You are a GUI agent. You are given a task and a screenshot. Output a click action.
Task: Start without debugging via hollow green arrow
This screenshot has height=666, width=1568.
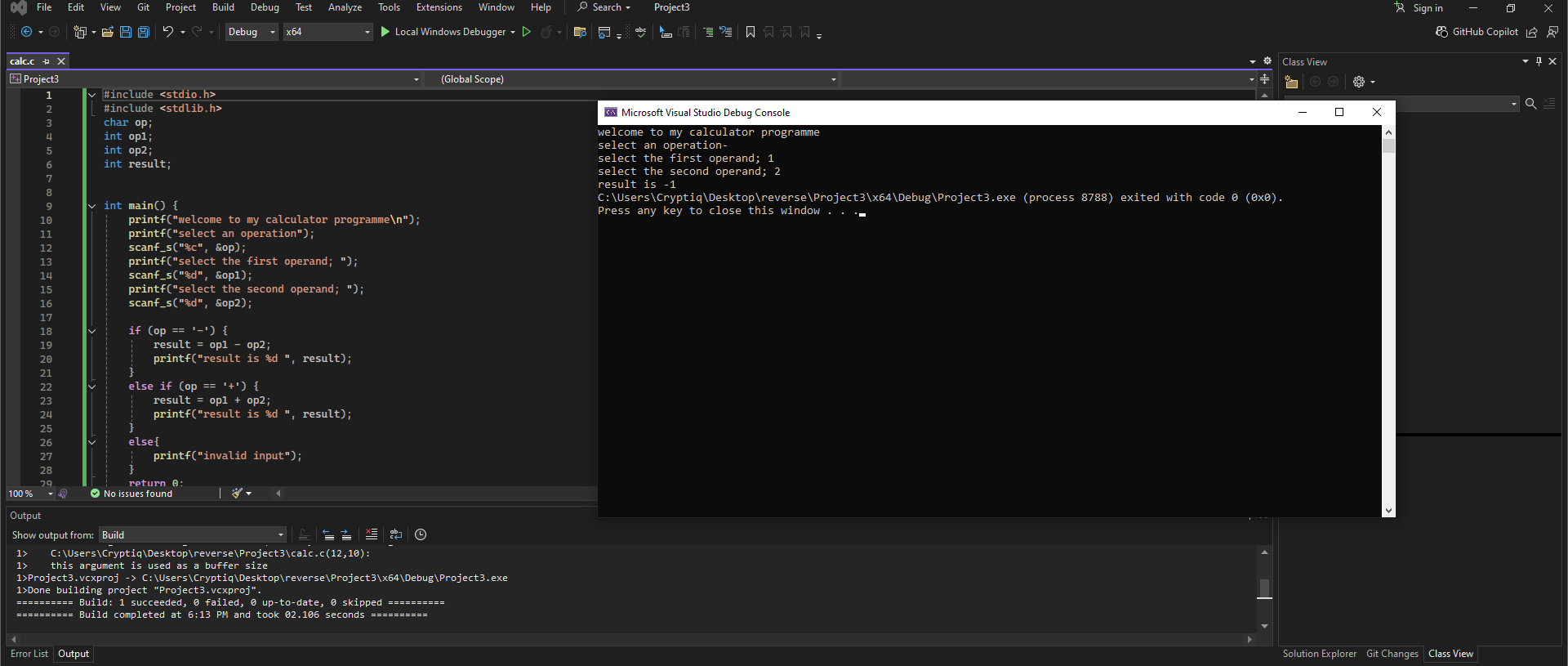527,32
